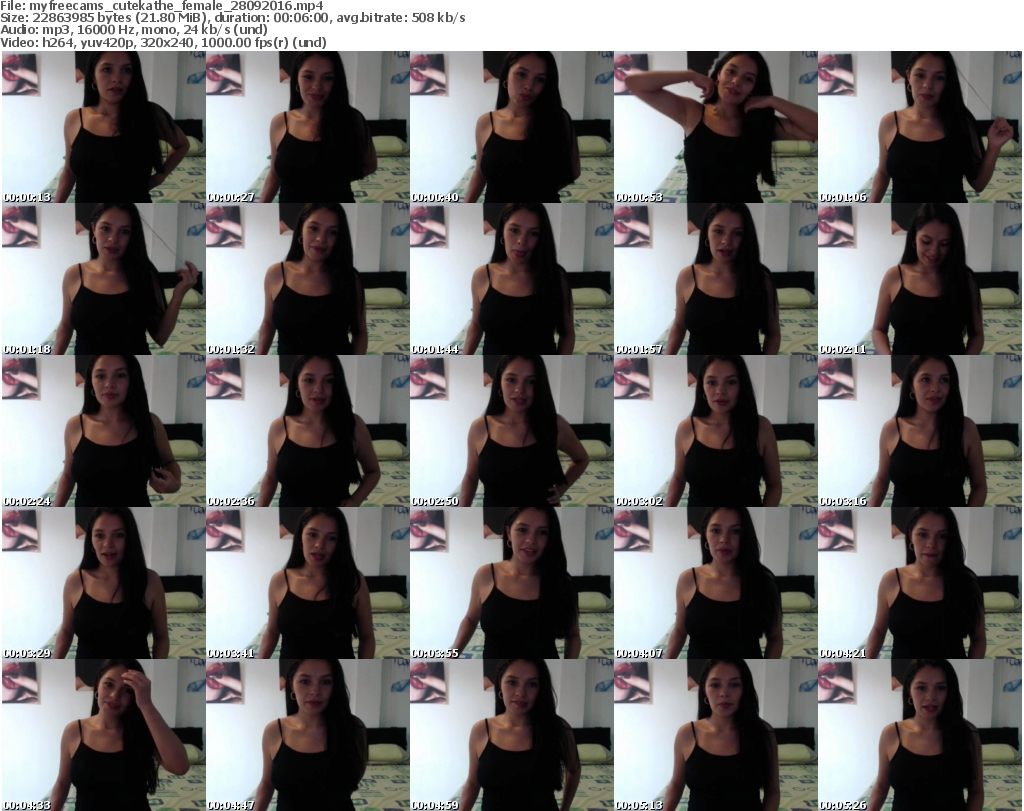This screenshot has width=1024, height=811.
Task: Select the frame at timestamp 00:03:41
Action: (x=308, y=583)
